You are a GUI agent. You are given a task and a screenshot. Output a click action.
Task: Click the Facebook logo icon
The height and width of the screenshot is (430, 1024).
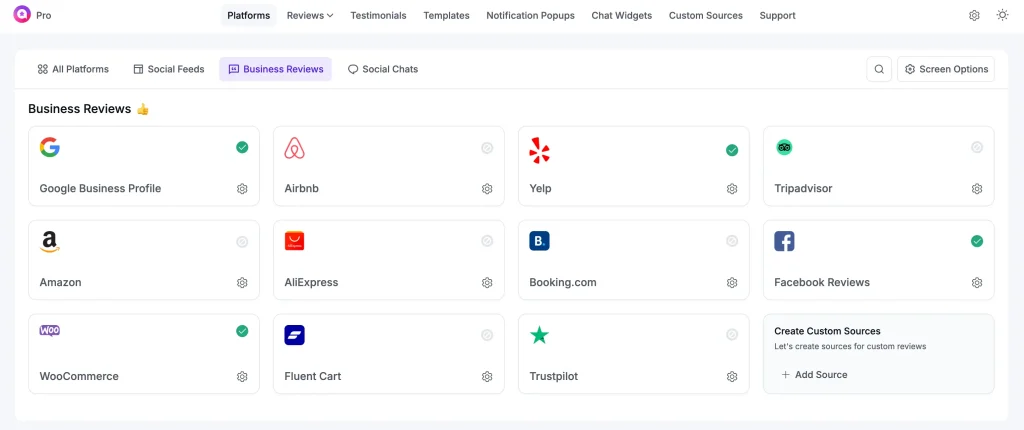[x=784, y=241]
